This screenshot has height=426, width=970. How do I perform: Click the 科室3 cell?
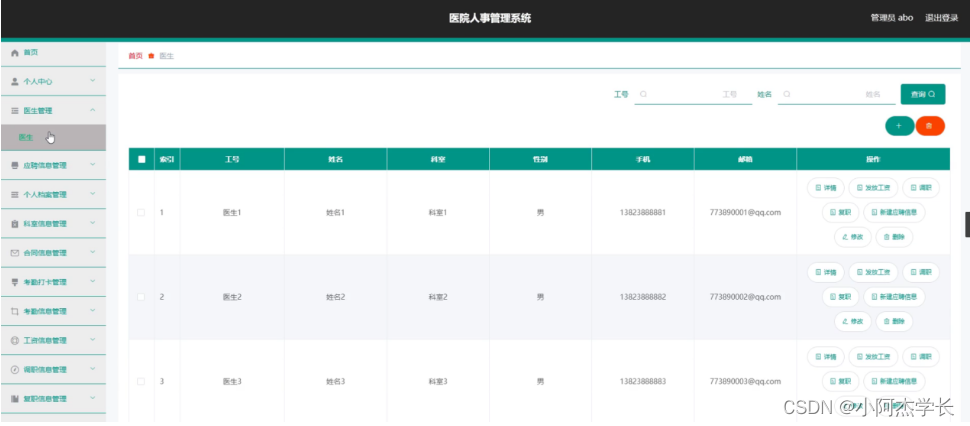(438, 381)
